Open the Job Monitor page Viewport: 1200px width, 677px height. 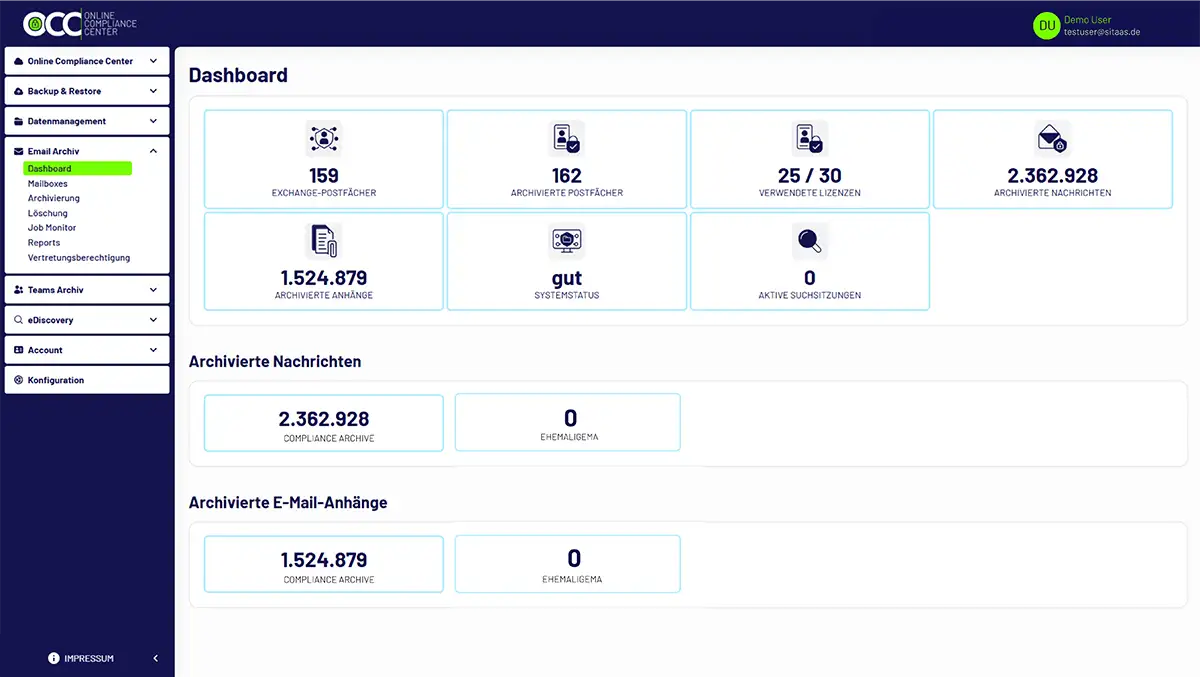click(52, 228)
